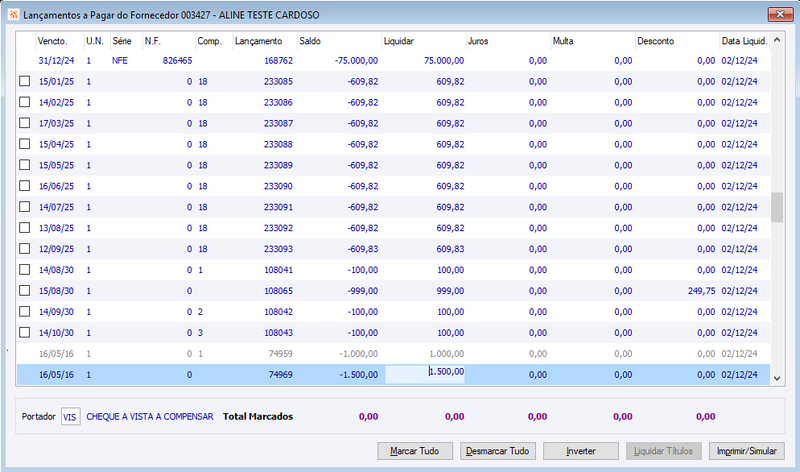This screenshot has width=800, height=472.
Task: Click the Desconto column header
Action: click(x=656, y=41)
